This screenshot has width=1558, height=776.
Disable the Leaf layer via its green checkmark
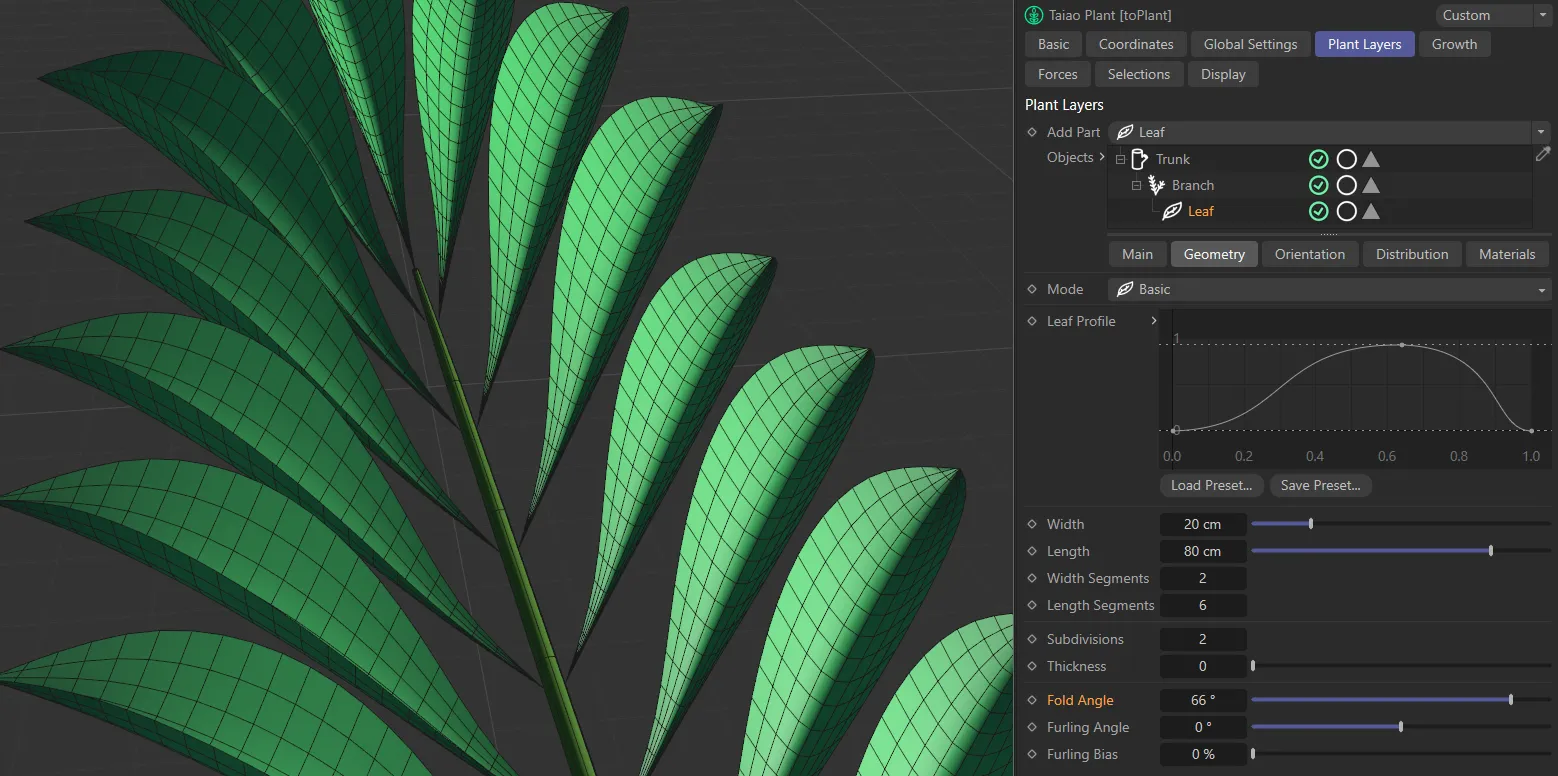[x=1318, y=211]
